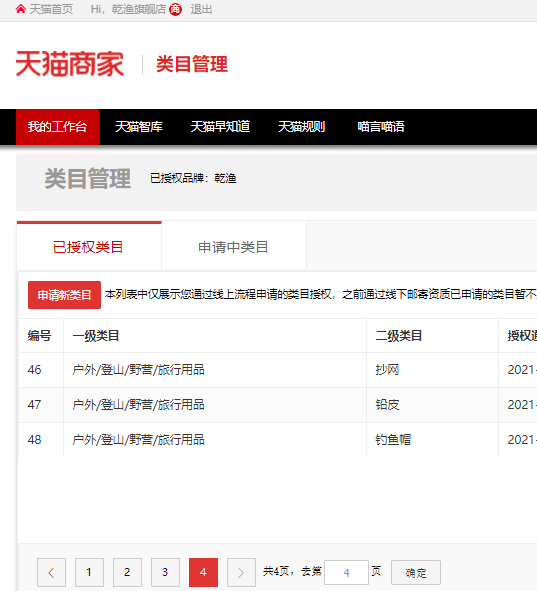Go to page 2
Viewport: 537px width, 591px height.
tap(127, 573)
